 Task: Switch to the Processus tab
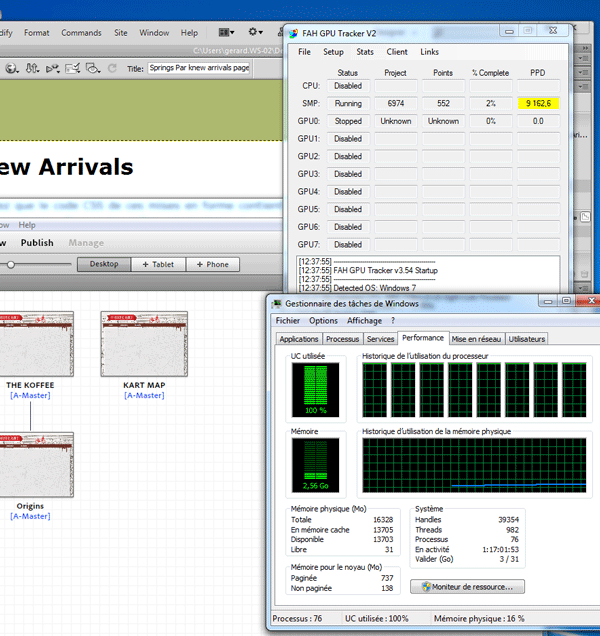coord(342,339)
